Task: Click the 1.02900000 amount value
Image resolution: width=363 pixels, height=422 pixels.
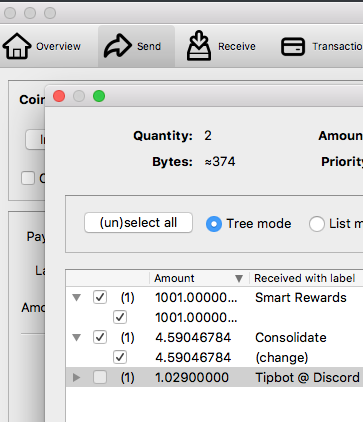Action: pos(192,378)
